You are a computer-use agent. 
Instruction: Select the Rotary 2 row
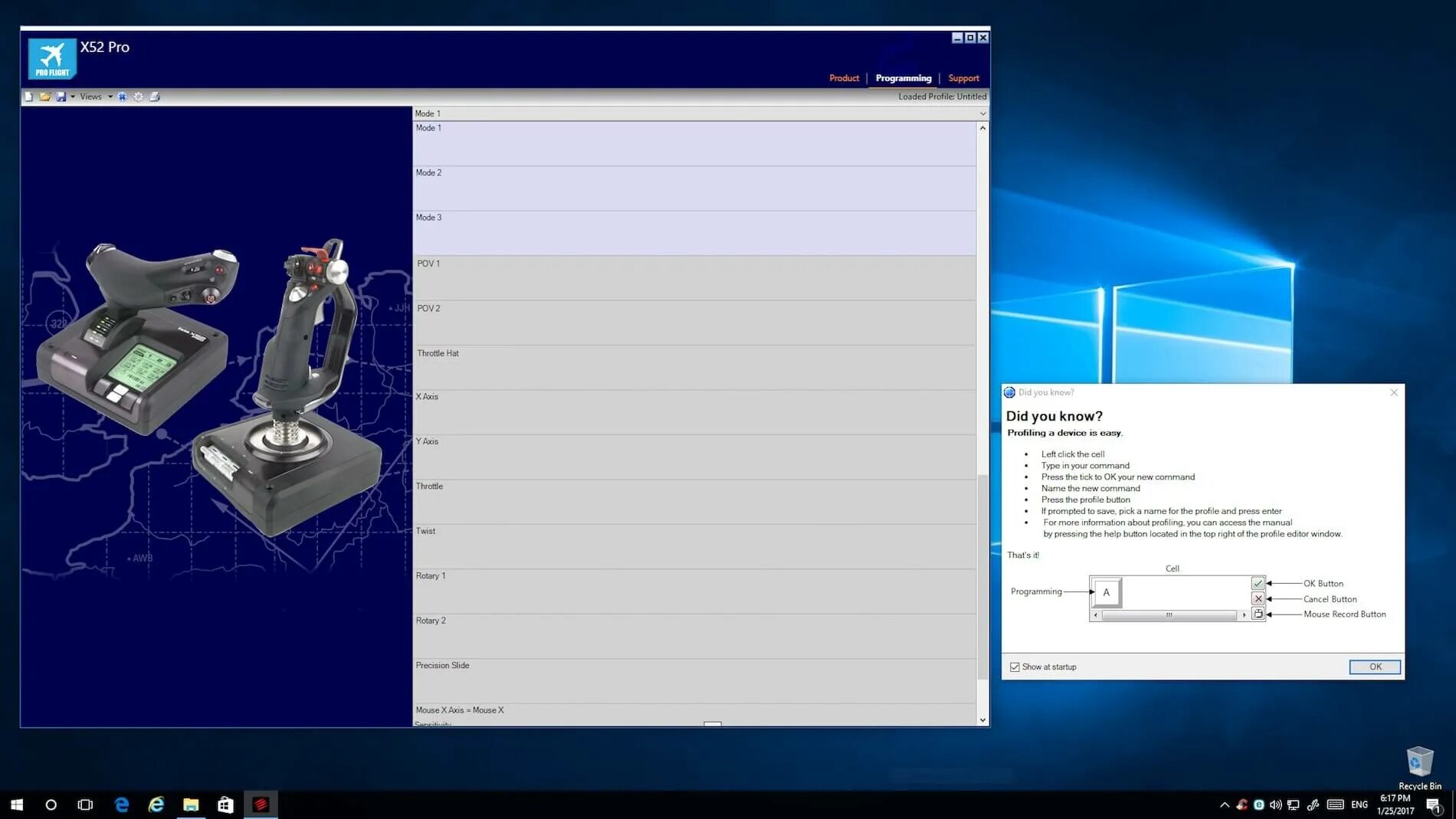click(x=694, y=637)
